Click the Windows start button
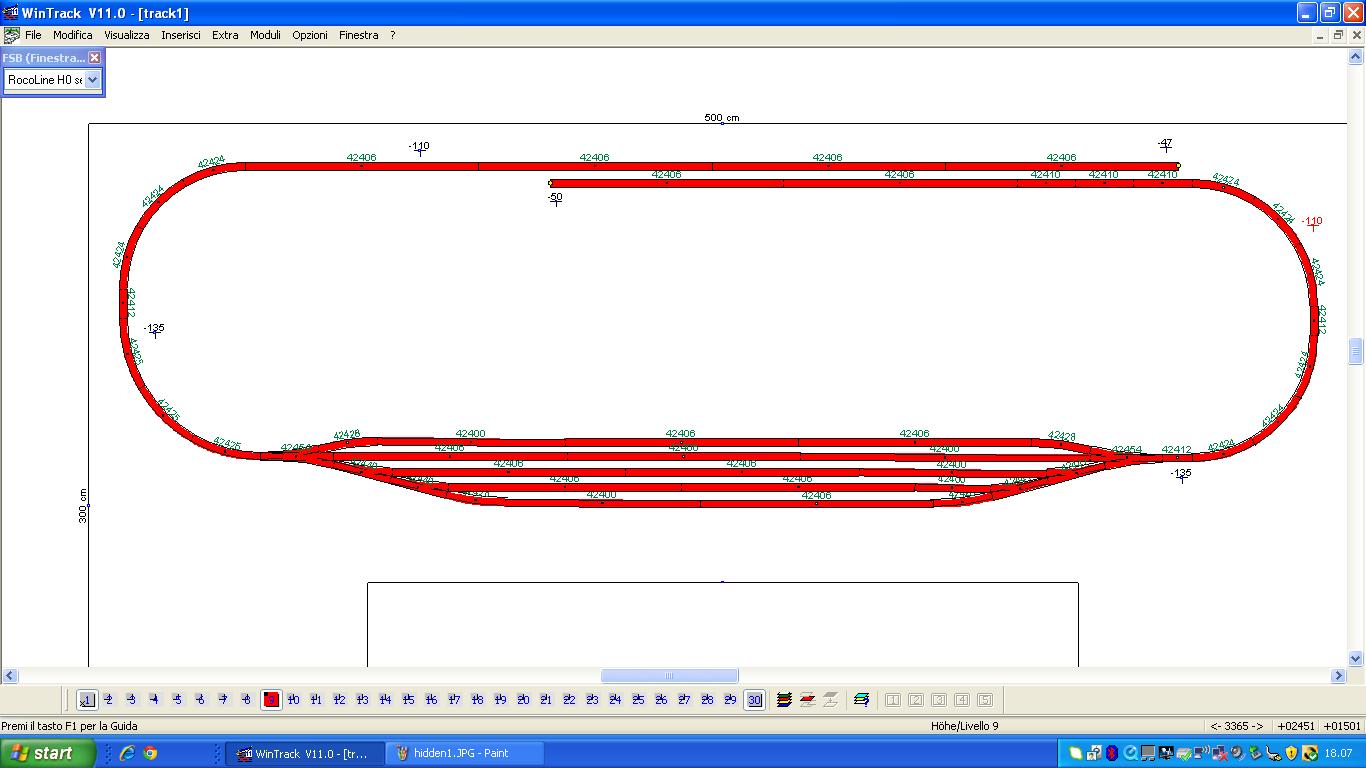The width and height of the screenshot is (1366, 768). tap(48, 753)
